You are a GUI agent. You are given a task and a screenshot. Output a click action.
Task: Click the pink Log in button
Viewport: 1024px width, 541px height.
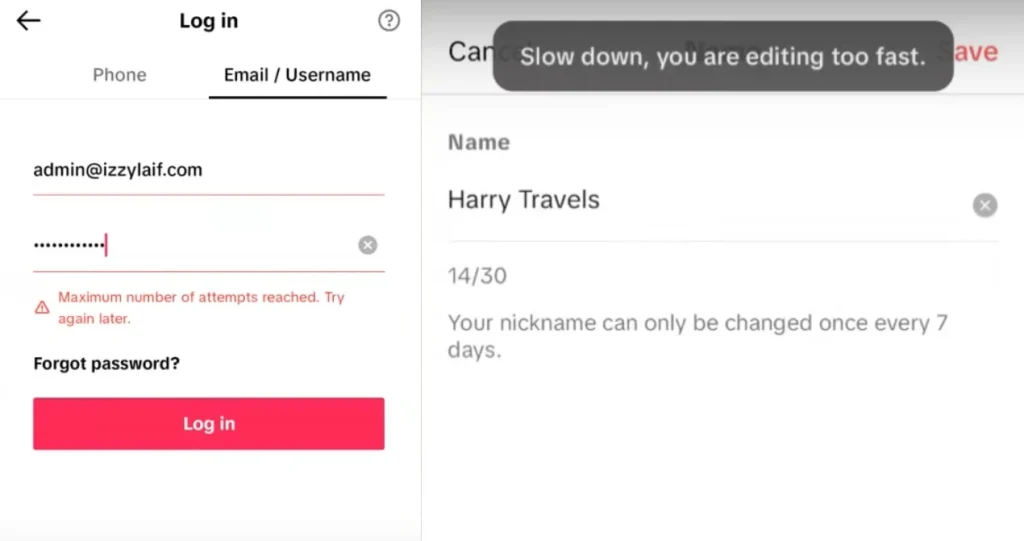click(209, 423)
